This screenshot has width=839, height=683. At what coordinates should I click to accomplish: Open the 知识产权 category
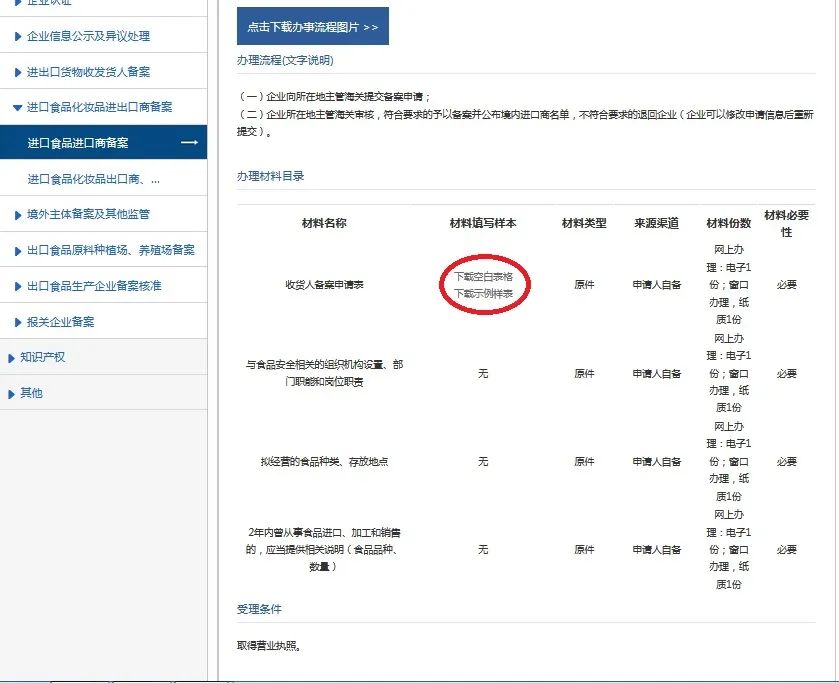point(43,357)
